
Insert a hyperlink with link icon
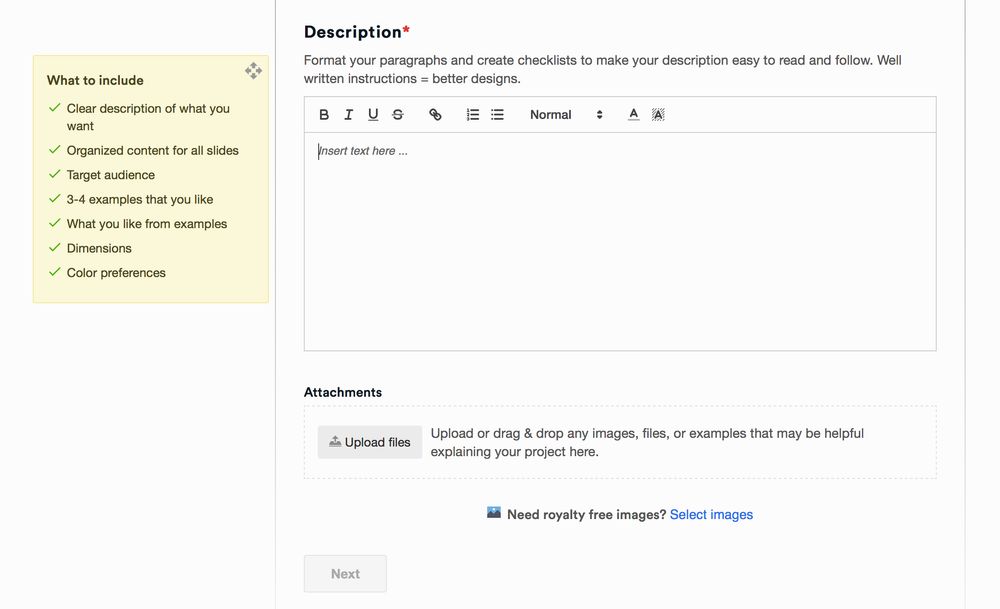435,115
